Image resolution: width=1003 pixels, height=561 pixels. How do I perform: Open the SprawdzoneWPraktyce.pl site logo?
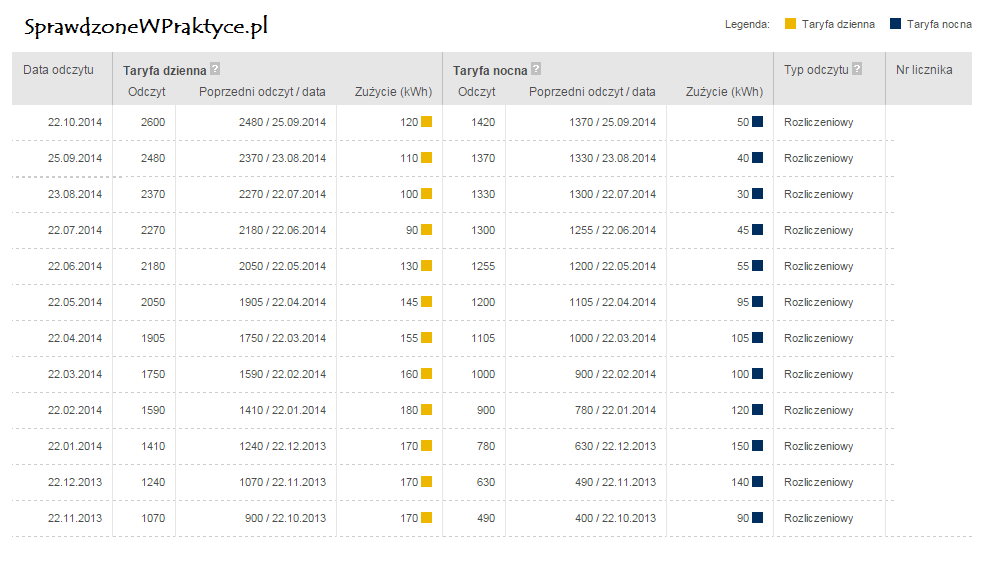click(146, 27)
